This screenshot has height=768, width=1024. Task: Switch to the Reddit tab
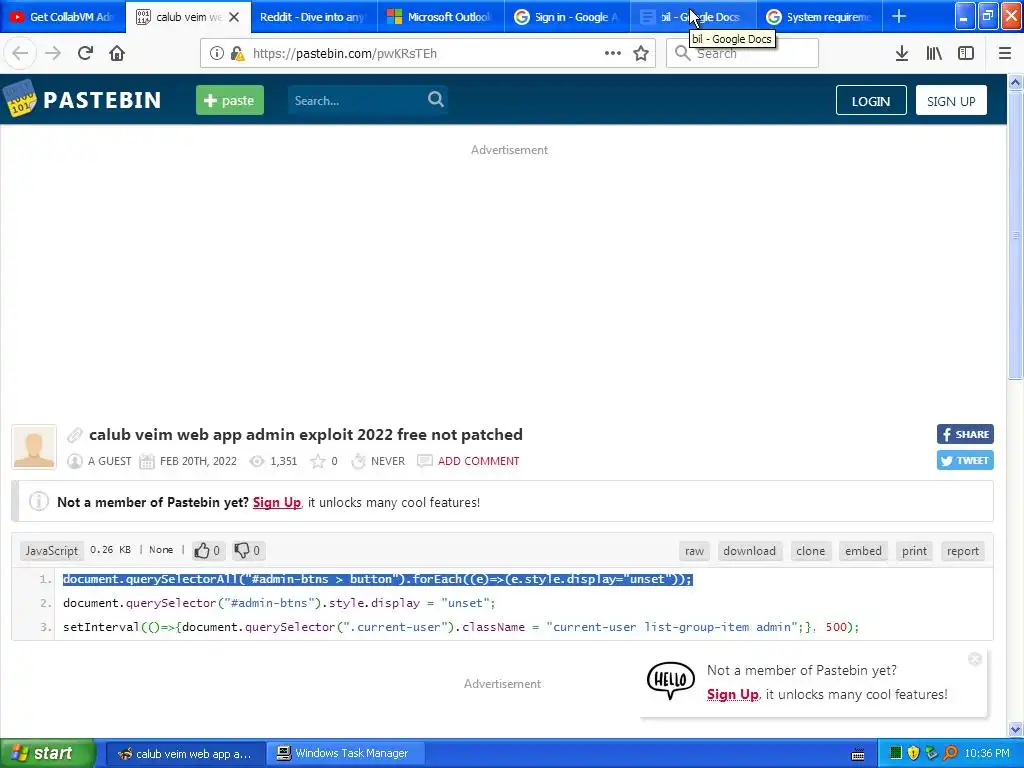click(x=313, y=17)
